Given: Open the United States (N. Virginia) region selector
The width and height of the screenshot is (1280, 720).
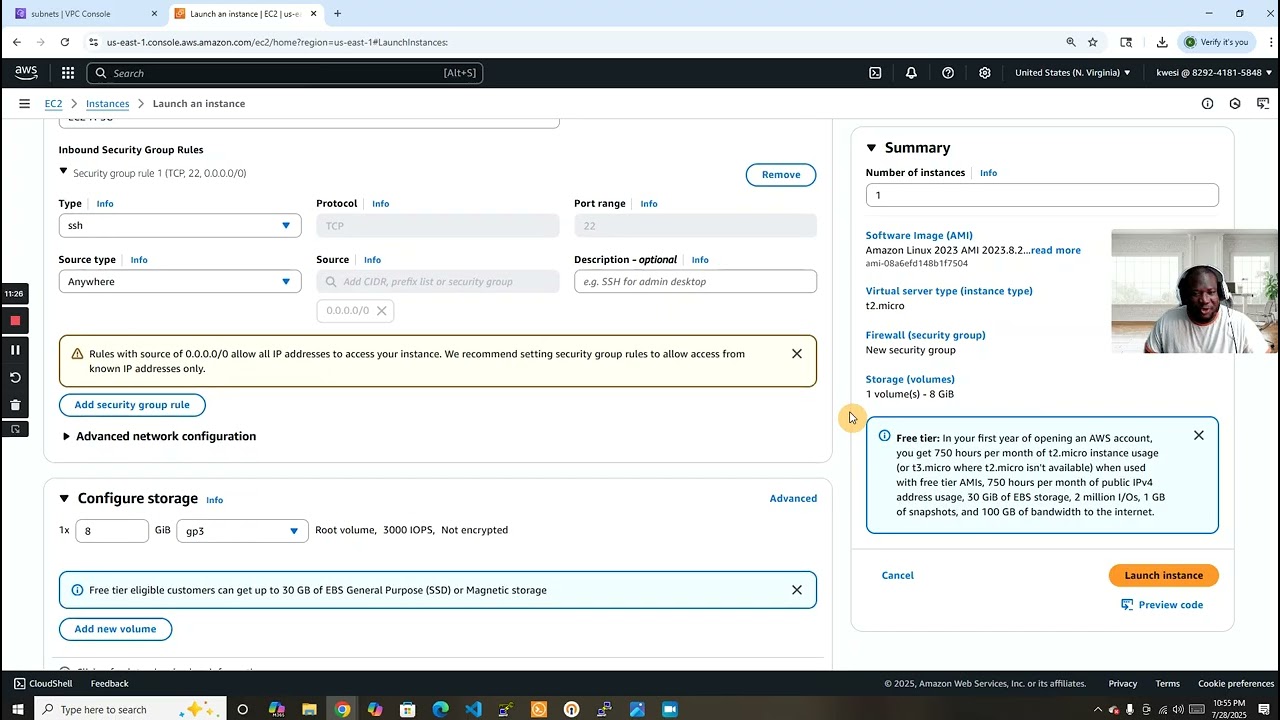Looking at the screenshot, I should pyautogui.click(x=1073, y=73).
